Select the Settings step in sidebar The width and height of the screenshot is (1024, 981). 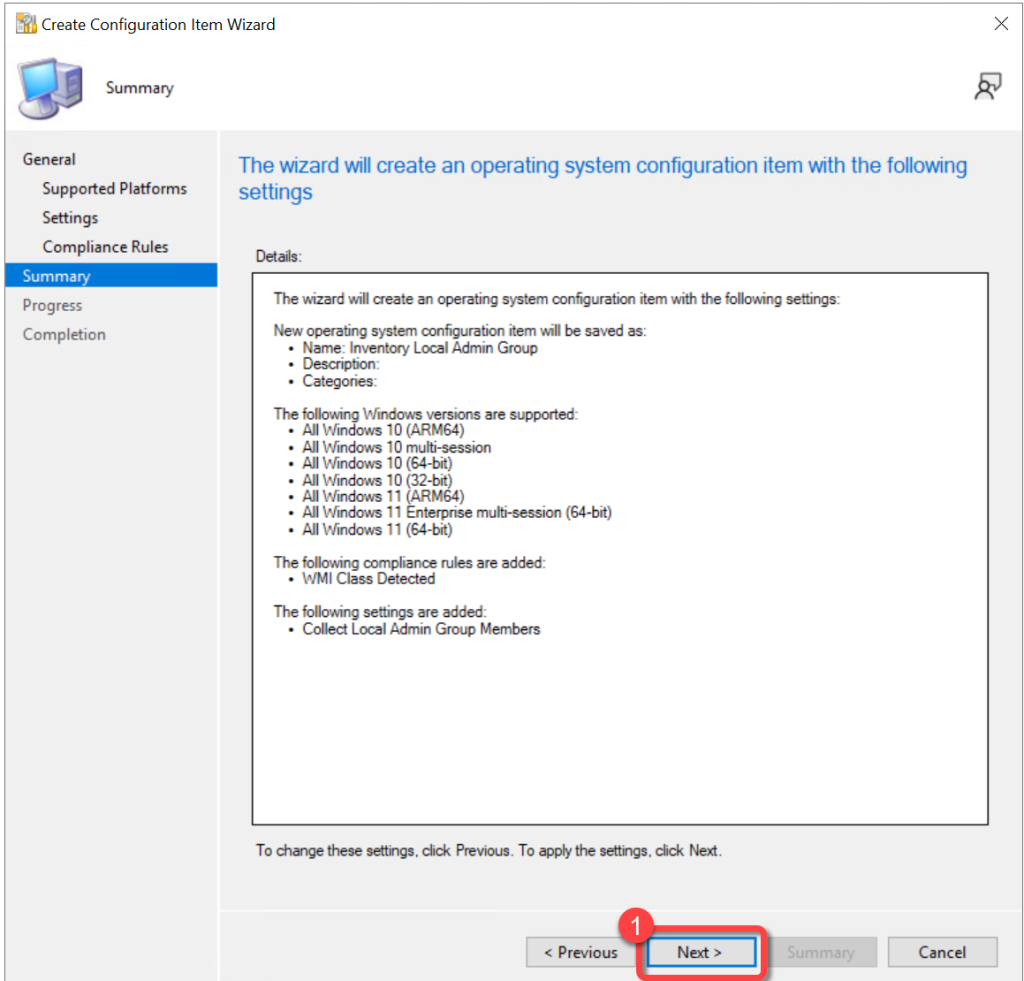[x=70, y=217]
